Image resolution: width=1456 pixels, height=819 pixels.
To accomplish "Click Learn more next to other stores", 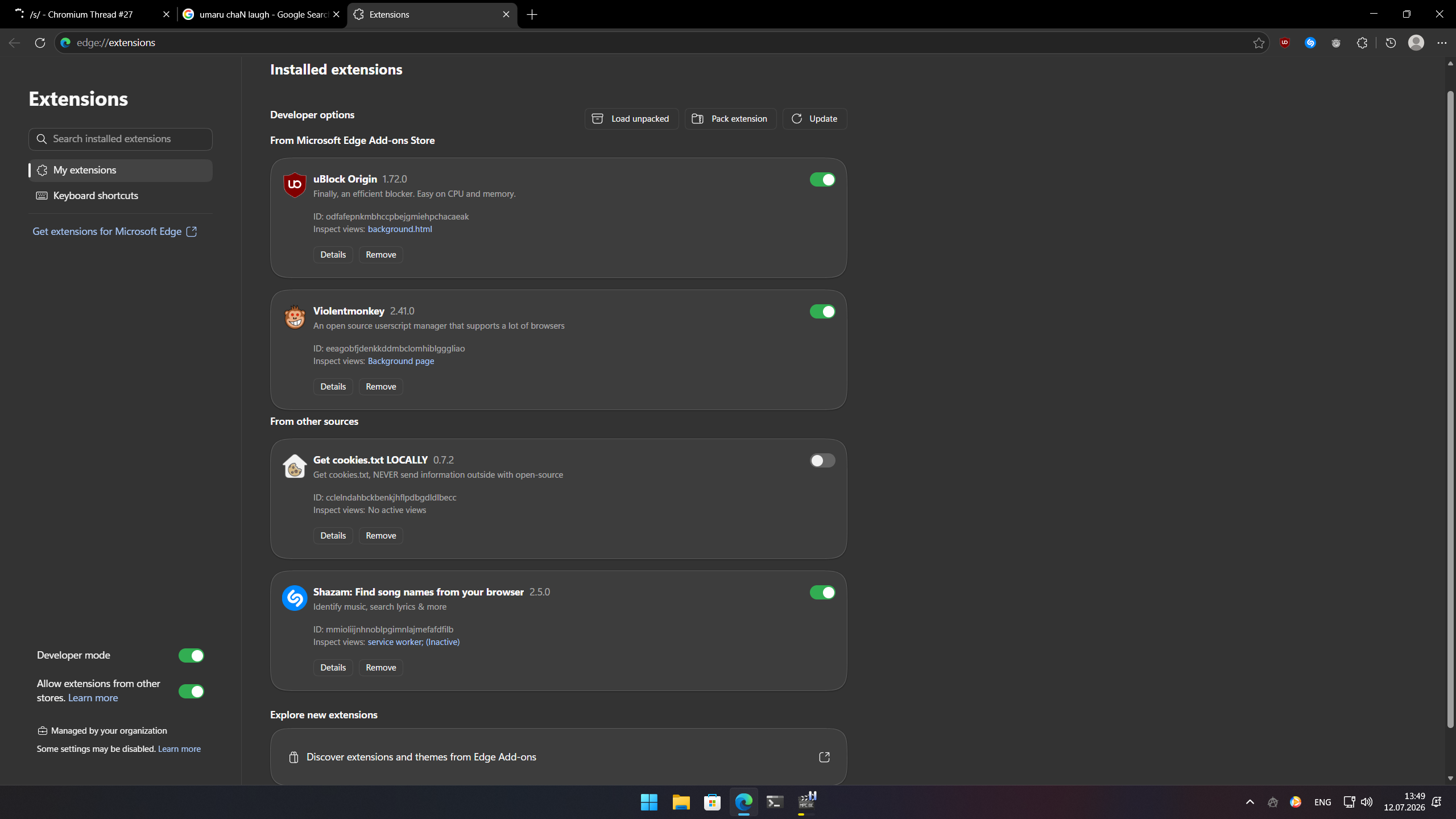I will tap(93, 698).
